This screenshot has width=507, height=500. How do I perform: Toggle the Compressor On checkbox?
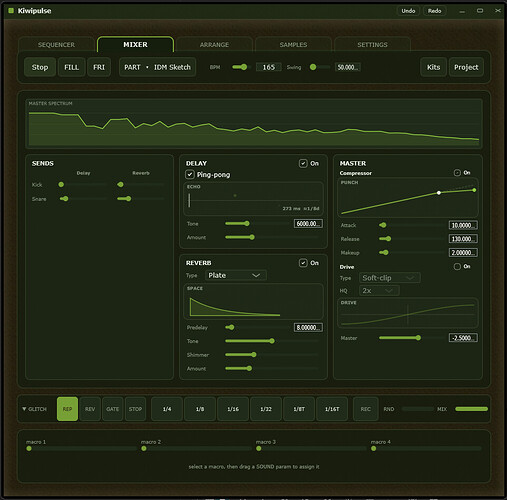(457, 173)
